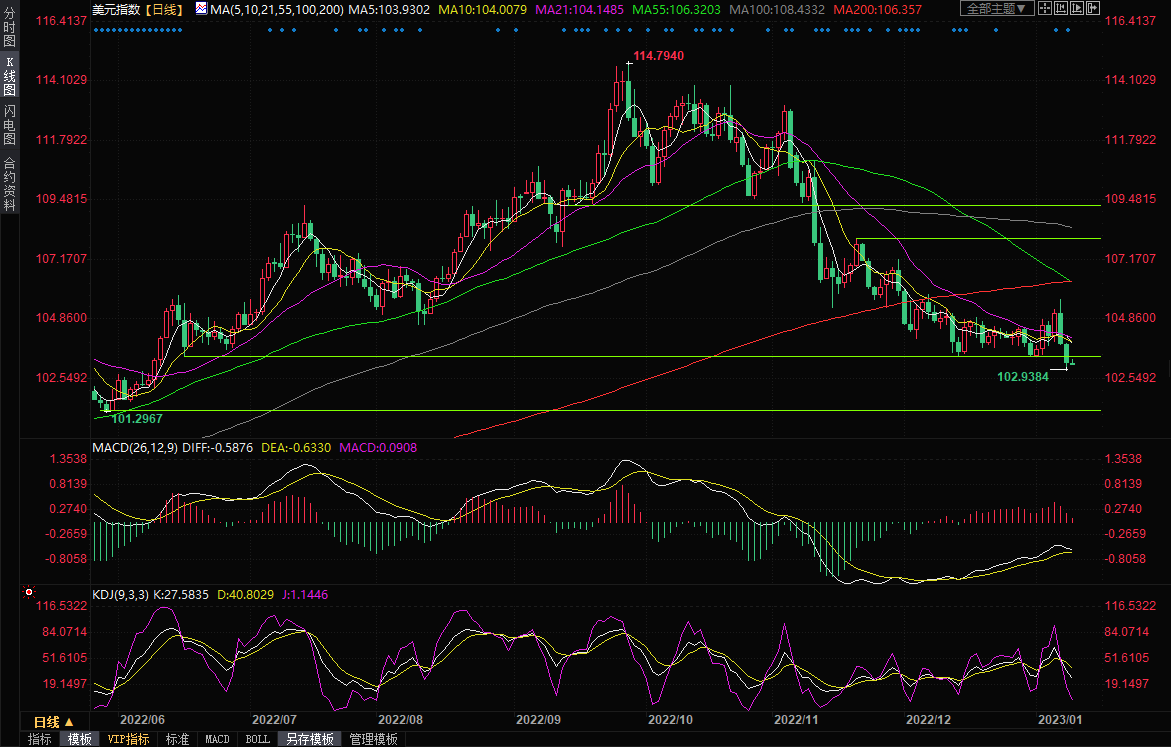This screenshot has height=747, width=1171.
Task: Expand the 日线 period selector
Action: coord(53,722)
